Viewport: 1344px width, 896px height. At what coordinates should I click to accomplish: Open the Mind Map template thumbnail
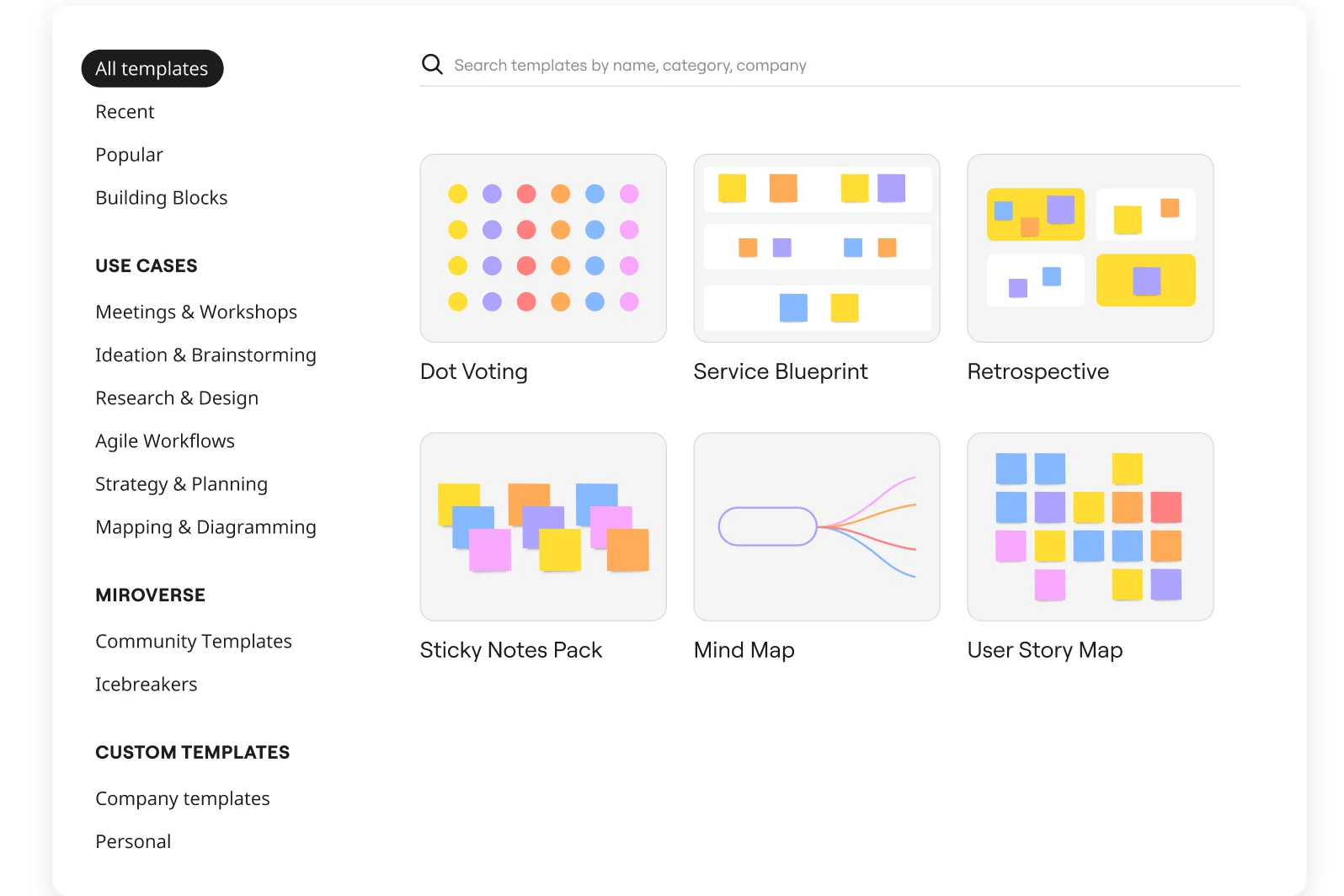tap(817, 527)
